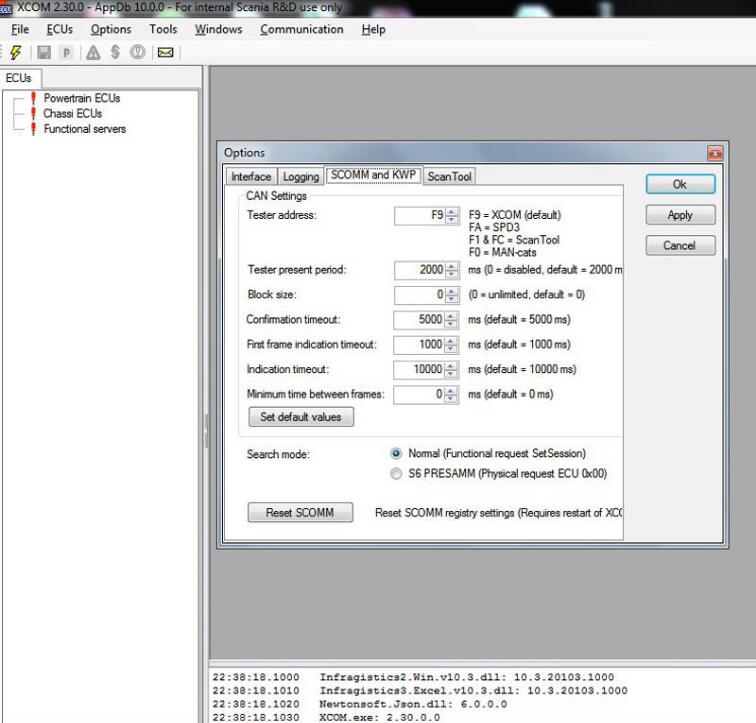Adjust Confirmation timeout spinner arrows

pos(451,320)
